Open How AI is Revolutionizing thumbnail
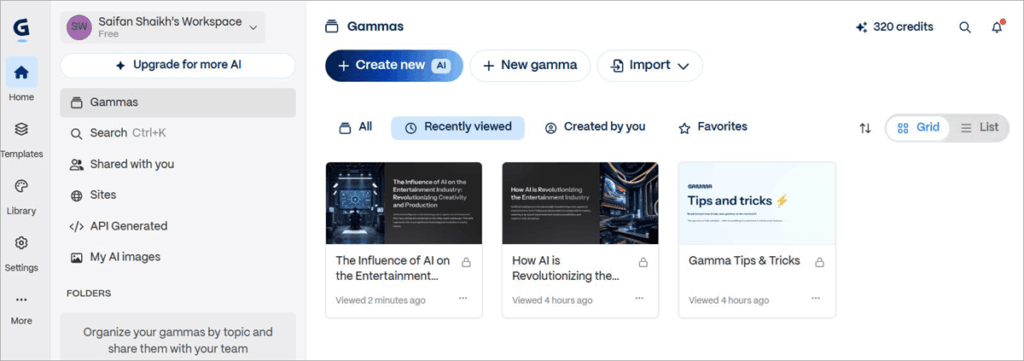The width and height of the screenshot is (1024, 361). tap(580, 203)
